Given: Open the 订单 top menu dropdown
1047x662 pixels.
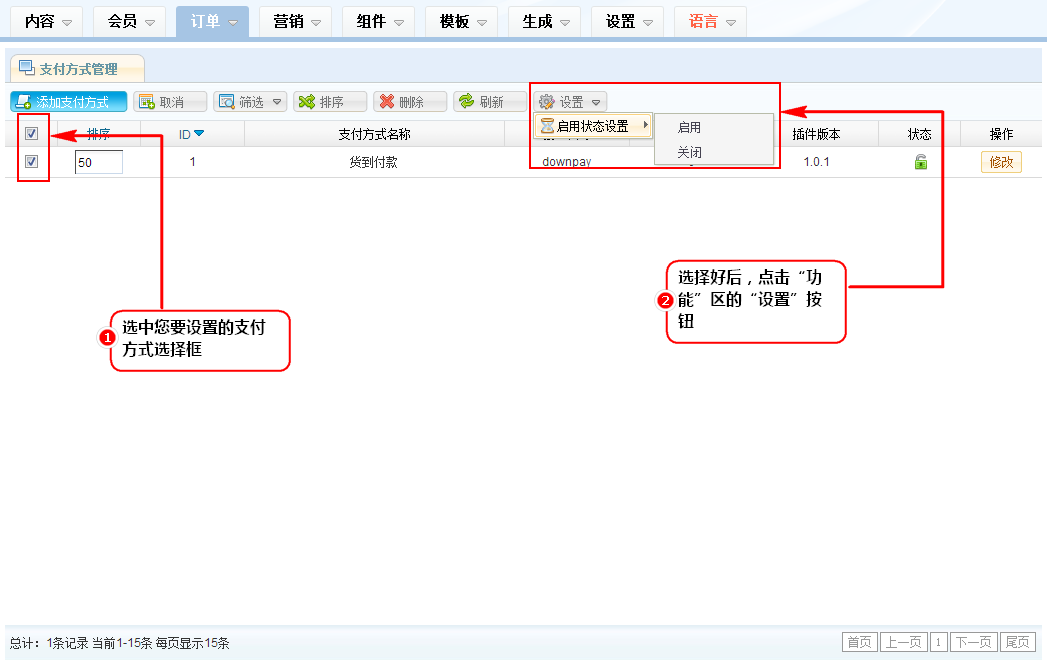Looking at the screenshot, I should [x=212, y=21].
